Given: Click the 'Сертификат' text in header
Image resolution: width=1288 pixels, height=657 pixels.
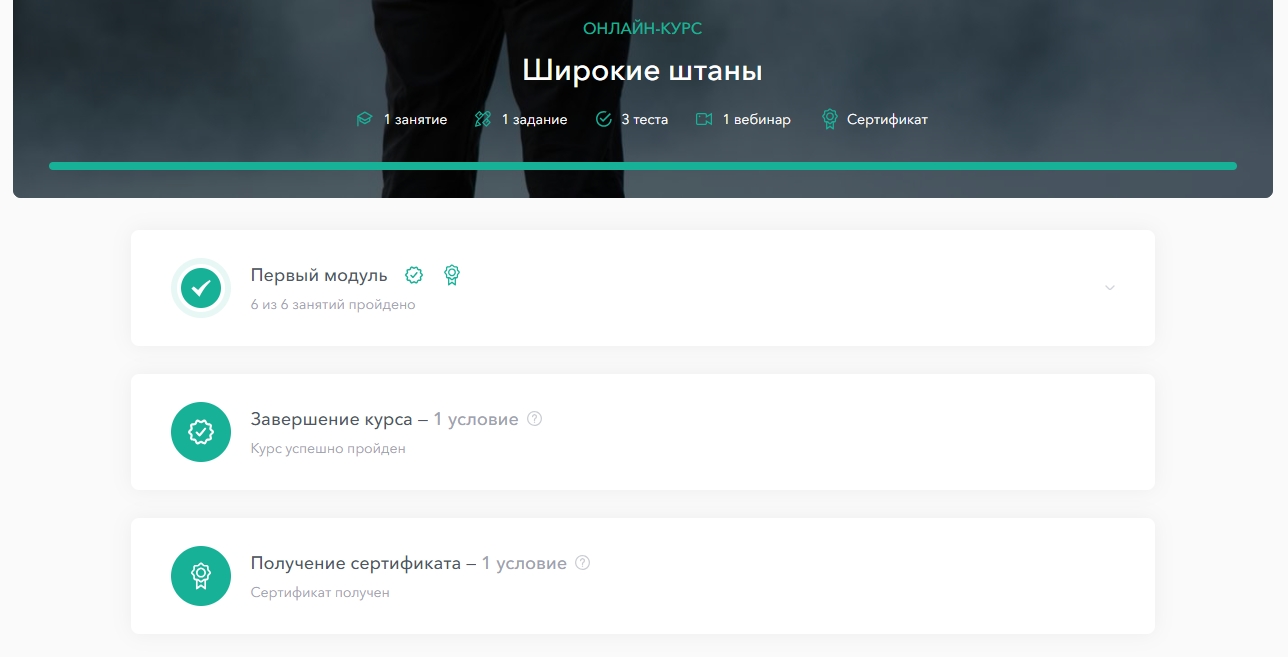Looking at the screenshot, I should click(x=888, y=119).
